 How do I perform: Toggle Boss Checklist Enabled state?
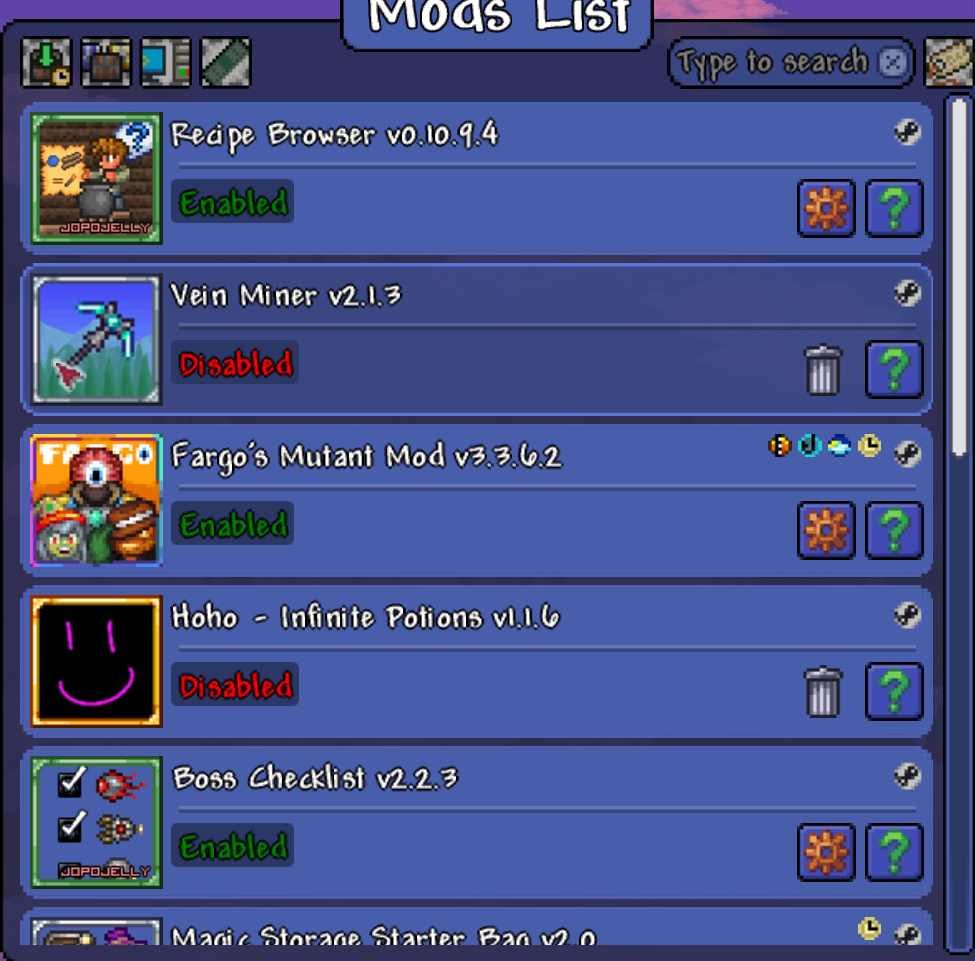coord(233,846)
